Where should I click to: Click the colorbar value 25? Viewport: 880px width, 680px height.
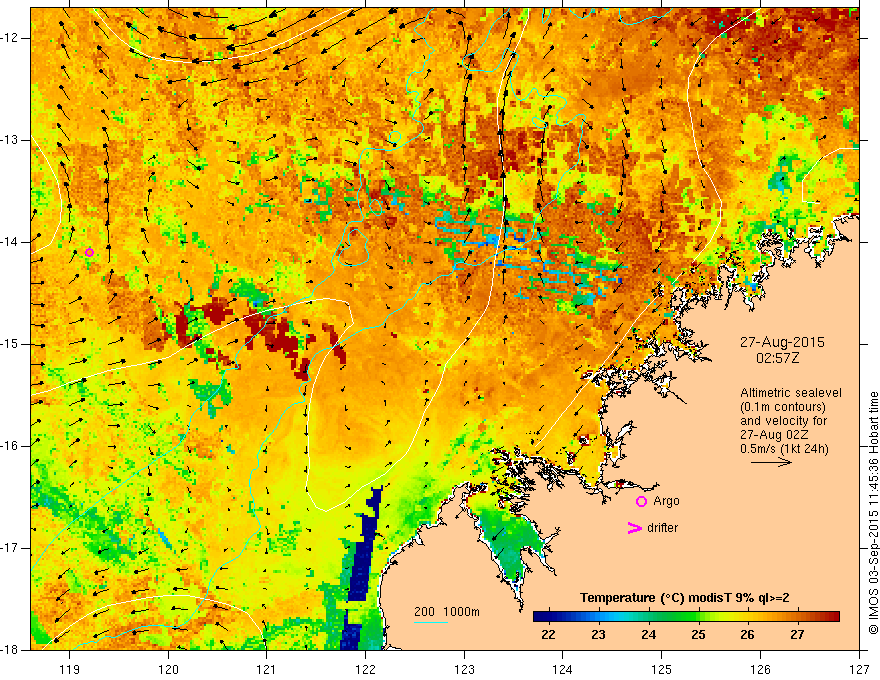(x=698, y=635)
